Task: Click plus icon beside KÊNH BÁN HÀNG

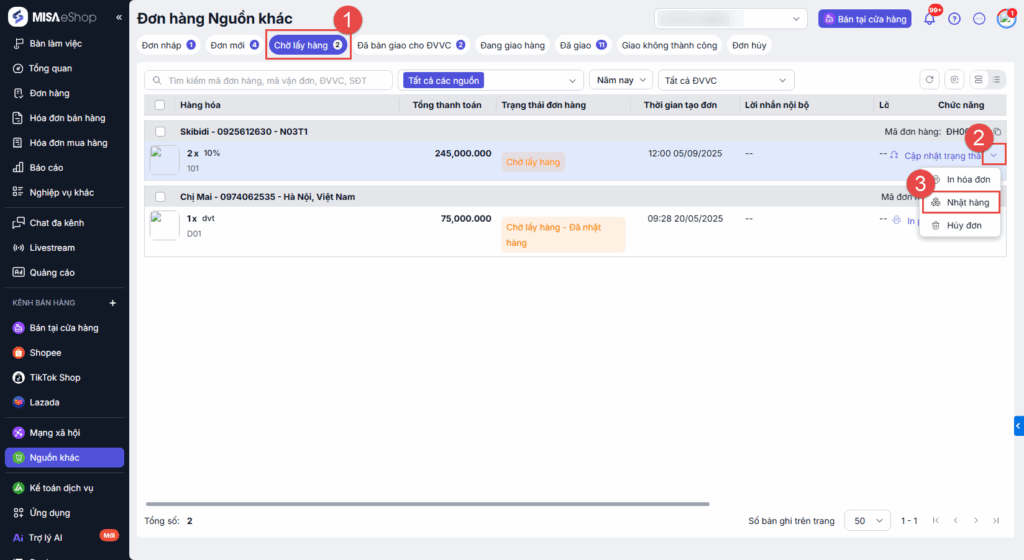Action: (112, 303)
